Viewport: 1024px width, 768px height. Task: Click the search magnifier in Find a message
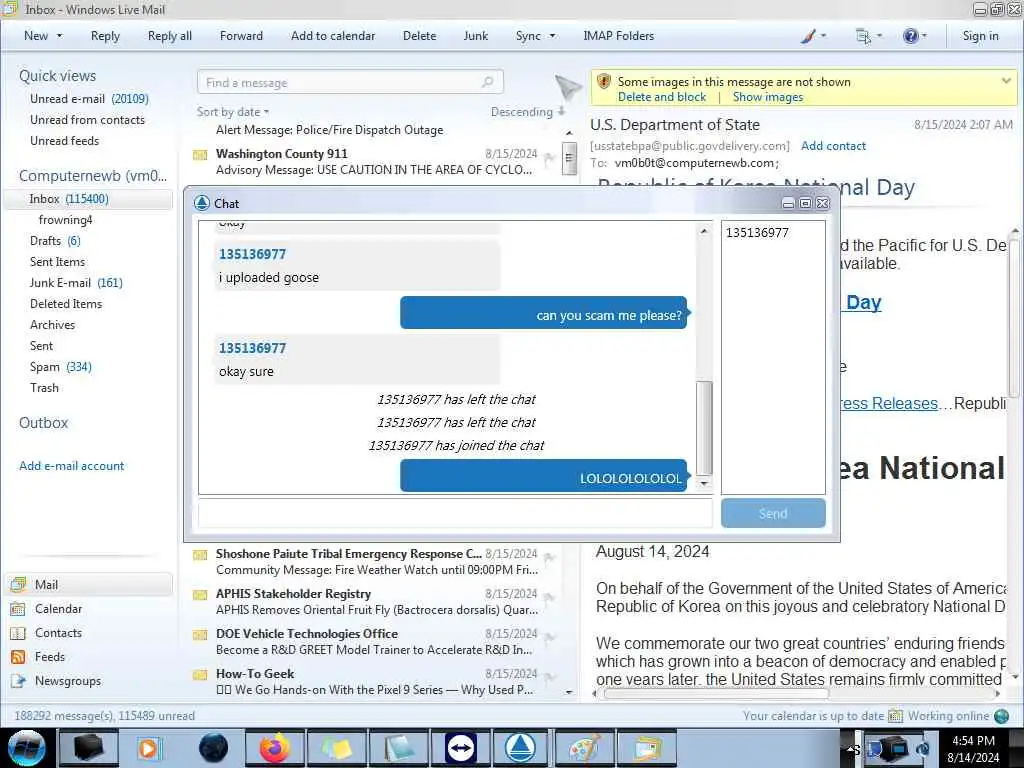click(487, 82)
